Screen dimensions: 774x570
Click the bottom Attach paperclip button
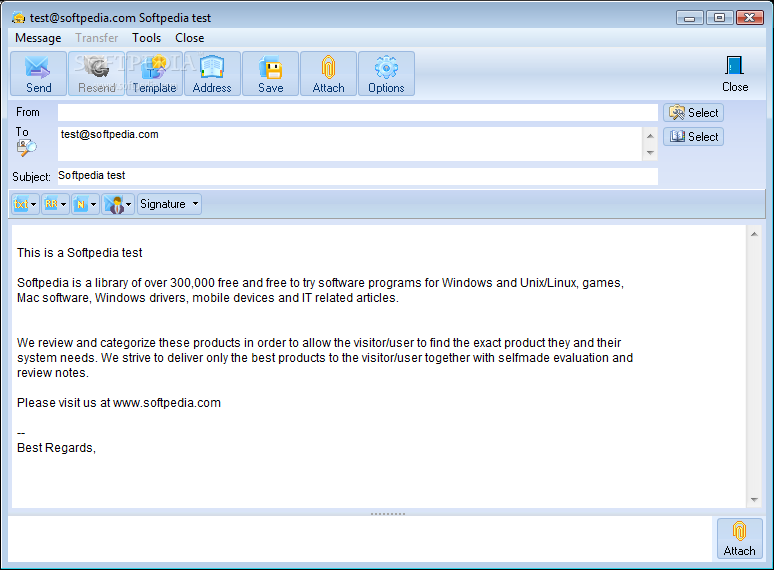[739, 539]
